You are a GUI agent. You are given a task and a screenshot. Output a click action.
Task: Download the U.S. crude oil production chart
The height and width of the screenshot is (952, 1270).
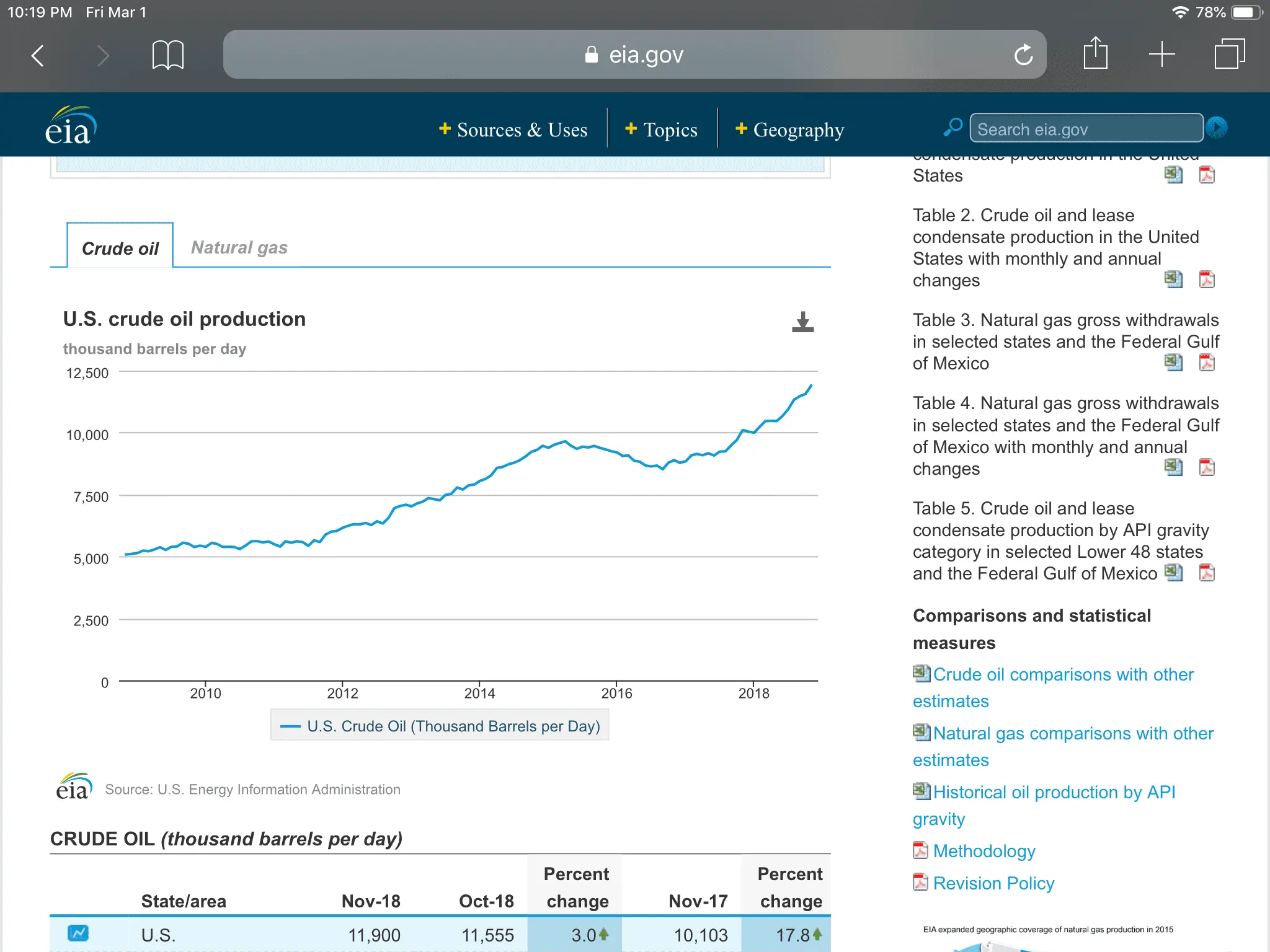pos(802,322)
